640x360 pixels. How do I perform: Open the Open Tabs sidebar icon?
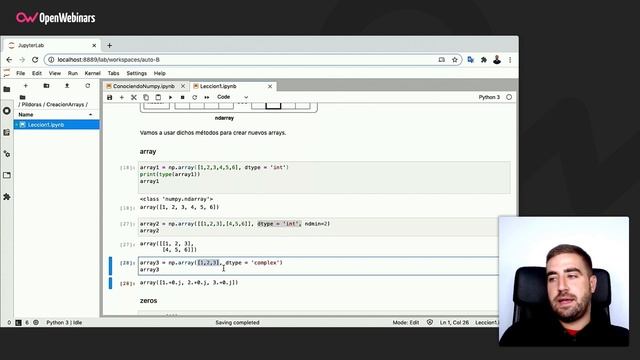[x=7, y=175]
